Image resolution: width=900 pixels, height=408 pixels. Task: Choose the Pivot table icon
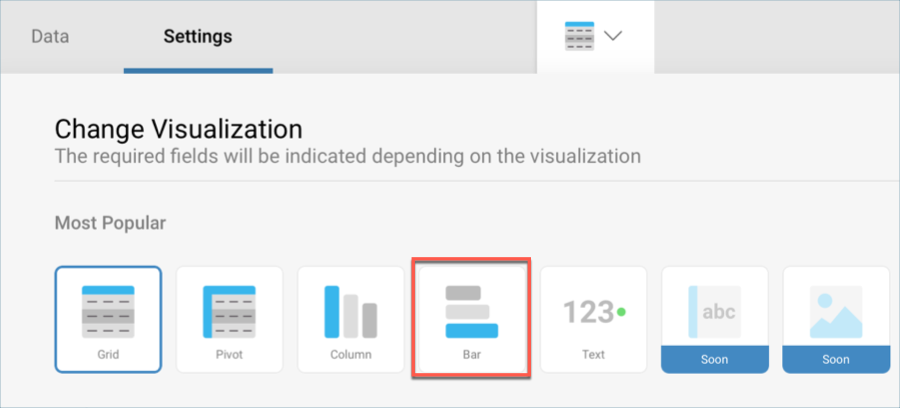click(228, 311)
